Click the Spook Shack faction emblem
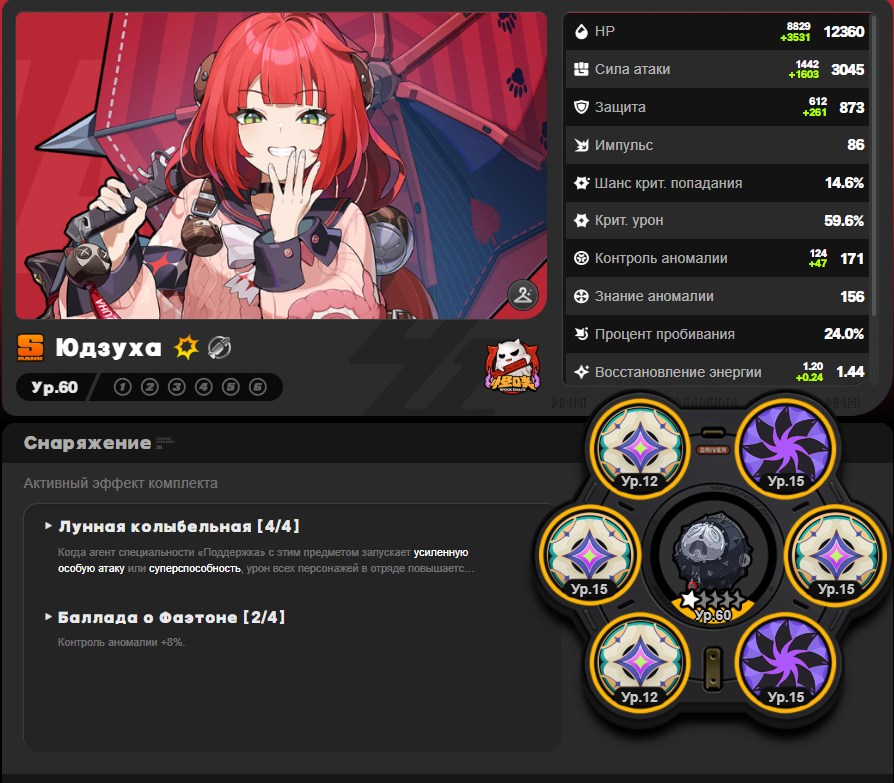The image size is (894, 783). [x=511, y=367]
